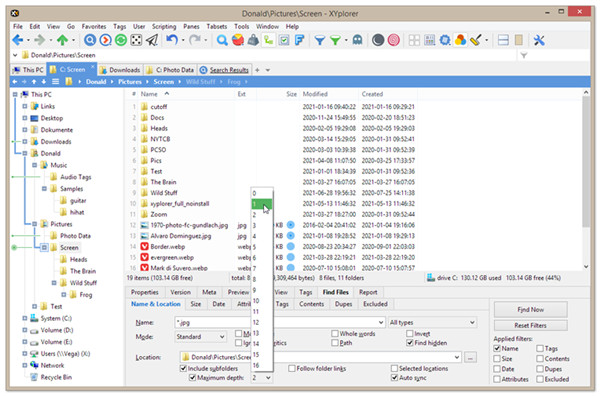
Task: Click the paper plane toolbar icon
Action: tap(152, 40)
